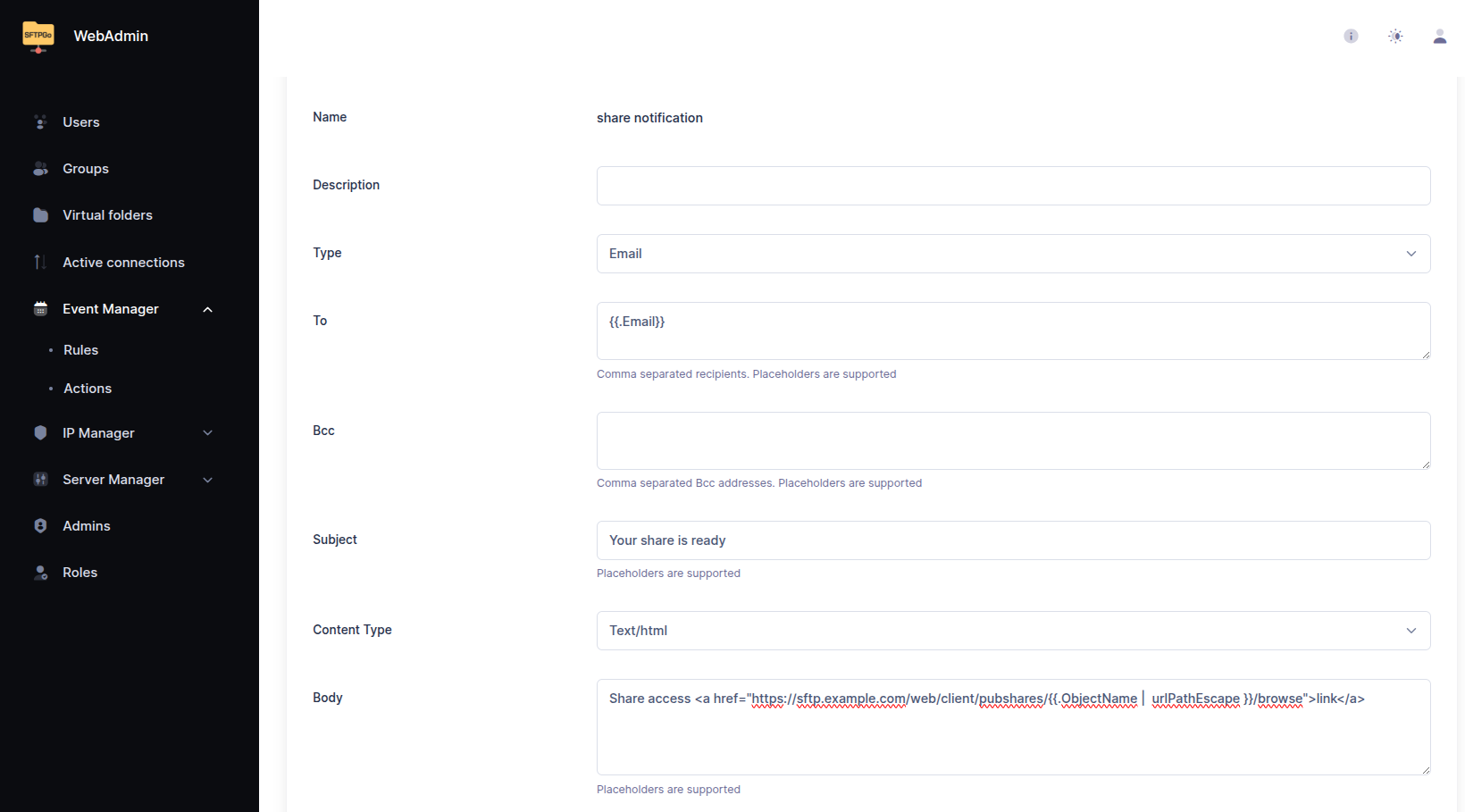Focus the Subject input field

pyautogui.click(x=1013, y=540)
